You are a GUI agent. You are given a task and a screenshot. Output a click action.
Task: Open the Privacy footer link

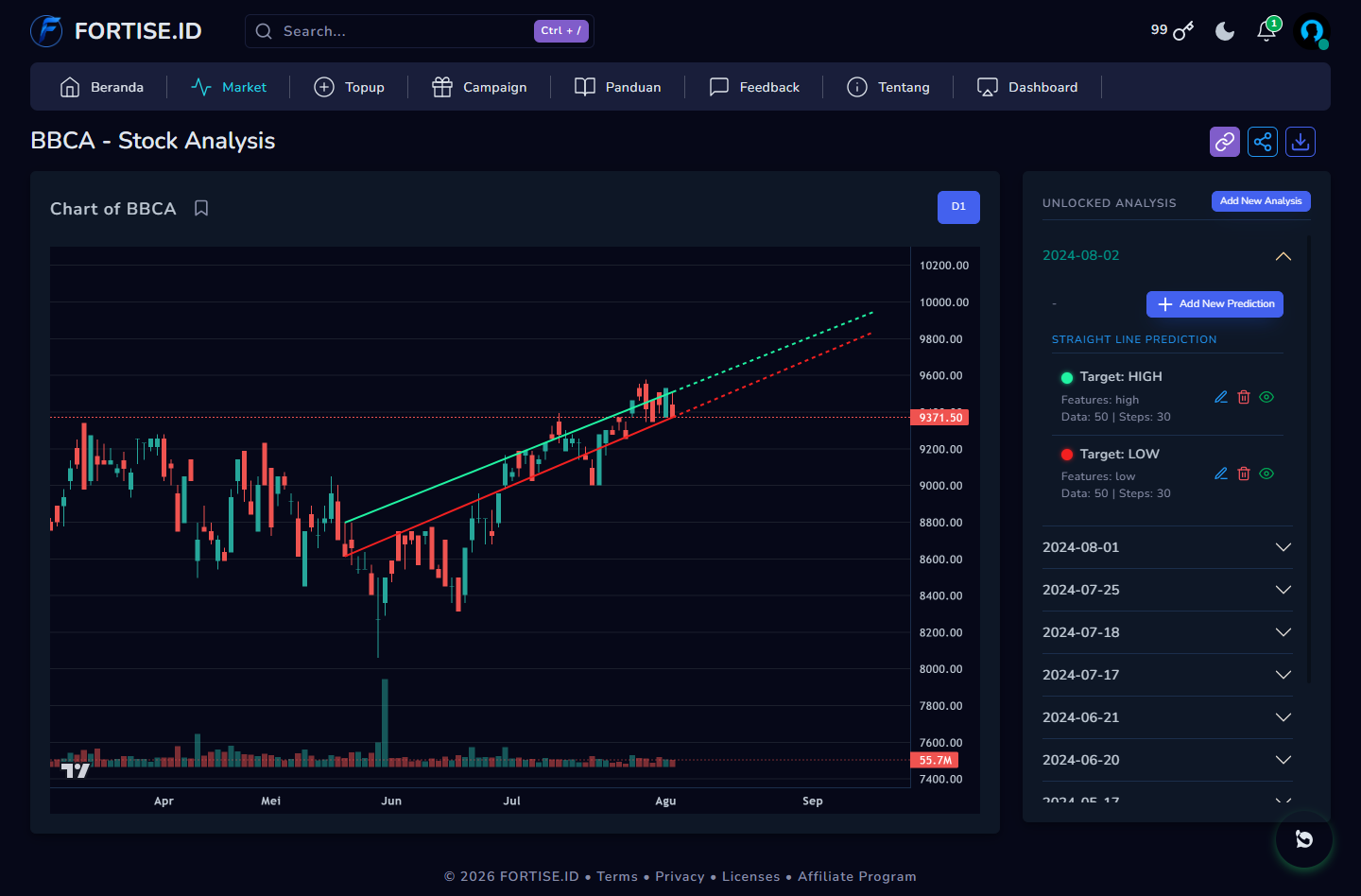(x=680, y=876)
